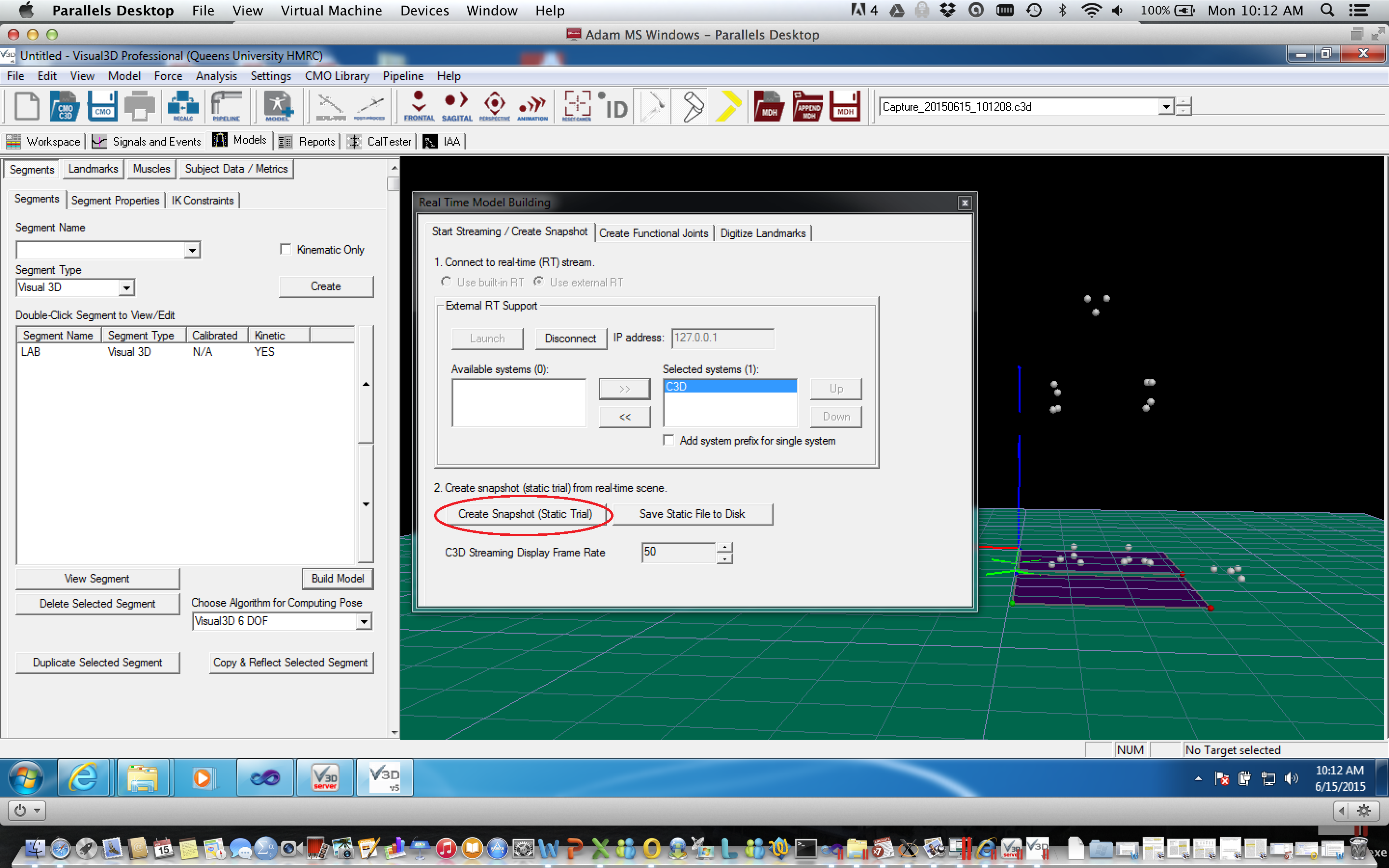This screenshot has width=1389, height=868.
Task: Click the Windows Start orb
Action: click(x=25, y=778)
